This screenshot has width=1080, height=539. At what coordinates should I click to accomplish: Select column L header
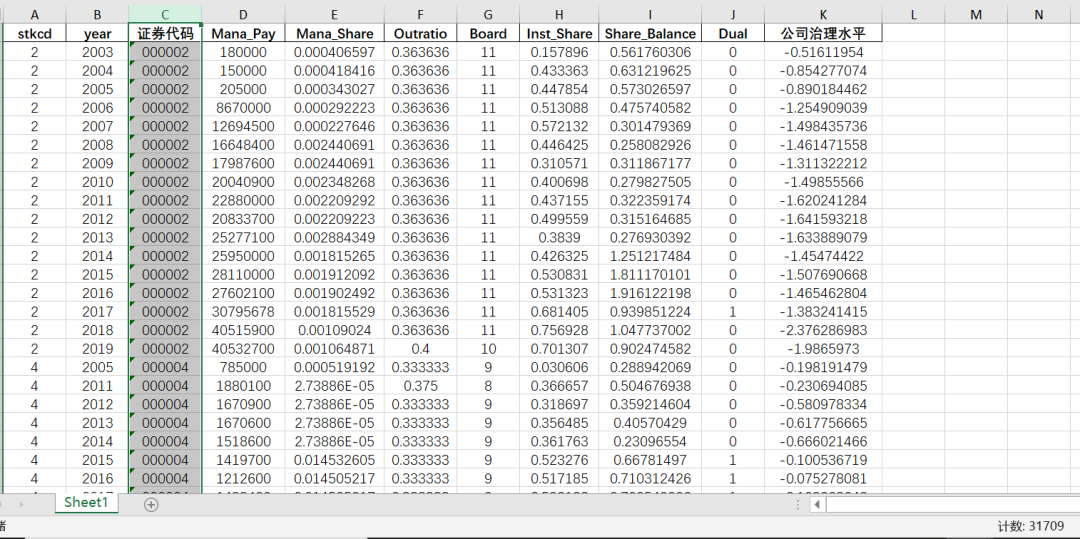[x=913, y=14]
